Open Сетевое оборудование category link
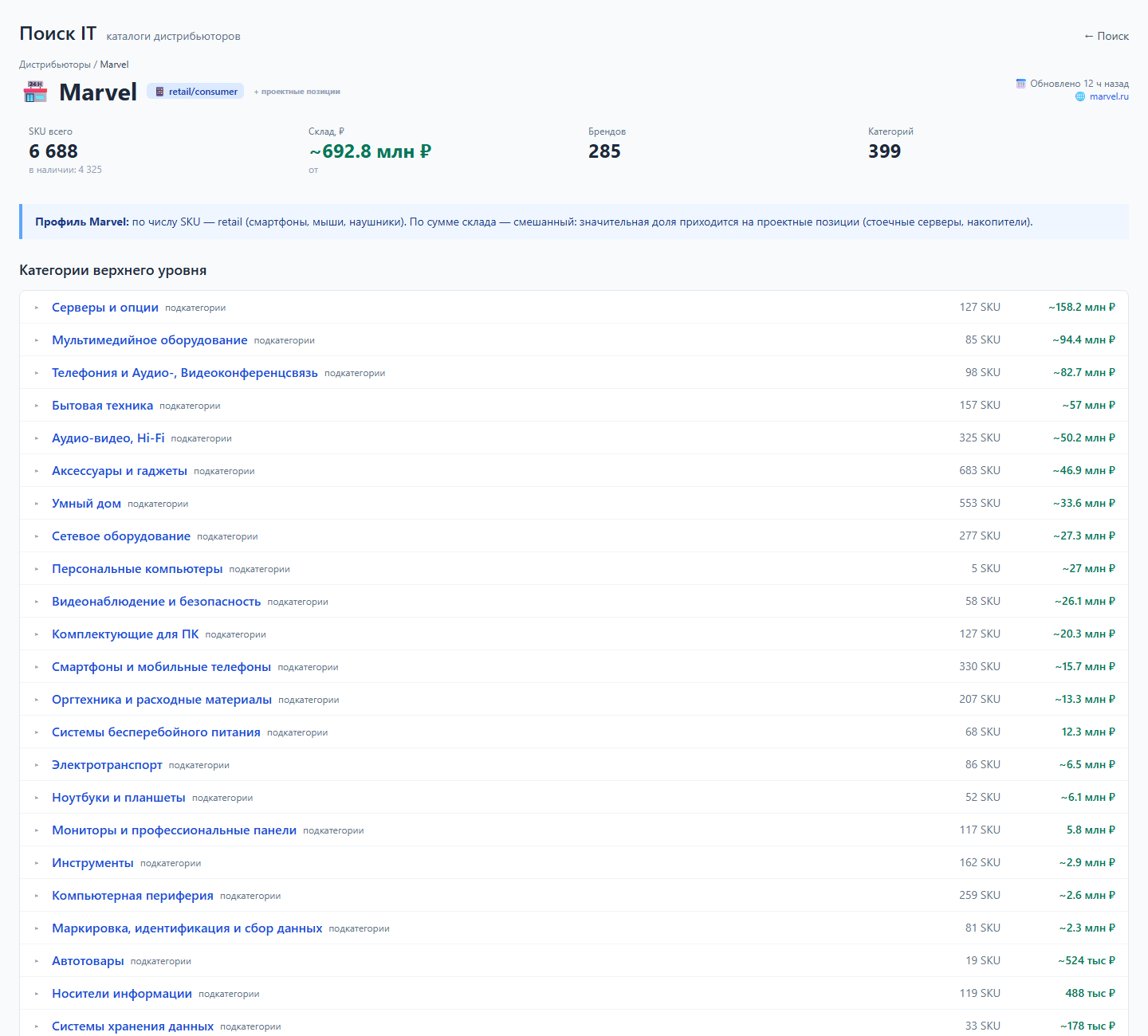The height and width of the screenshot is (1036, 1148). pyautogui.click(x=121, y=536)
